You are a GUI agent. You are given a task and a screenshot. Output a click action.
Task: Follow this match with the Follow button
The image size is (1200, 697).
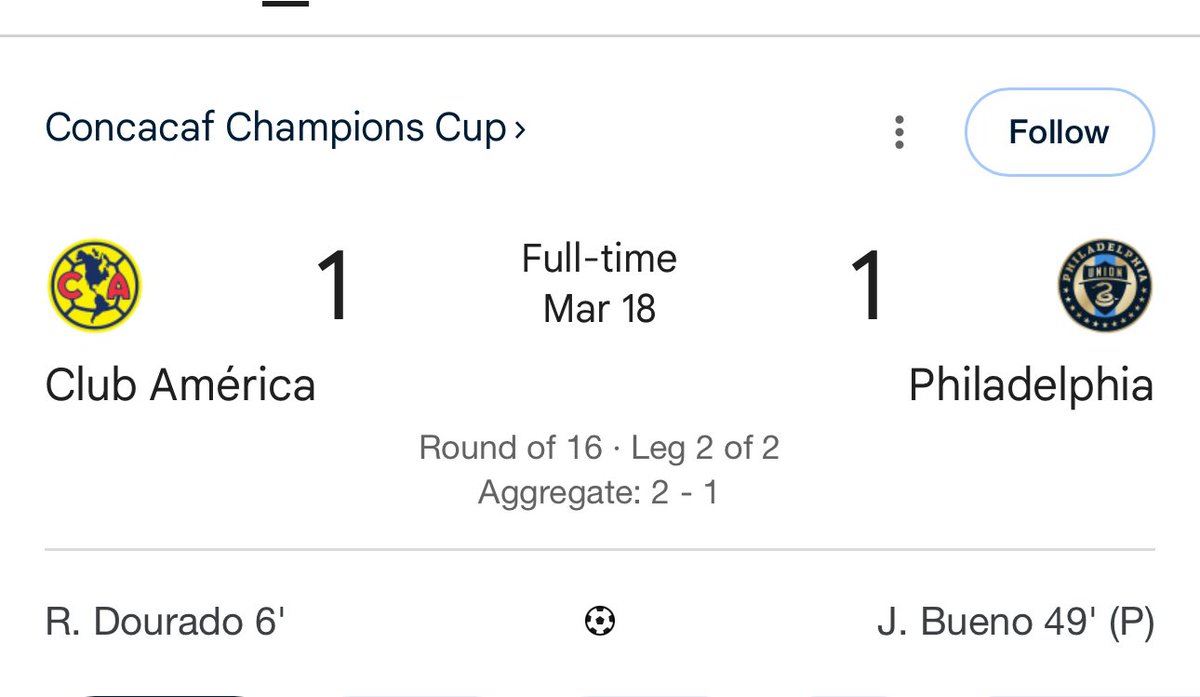click(x=1059, y=132)
